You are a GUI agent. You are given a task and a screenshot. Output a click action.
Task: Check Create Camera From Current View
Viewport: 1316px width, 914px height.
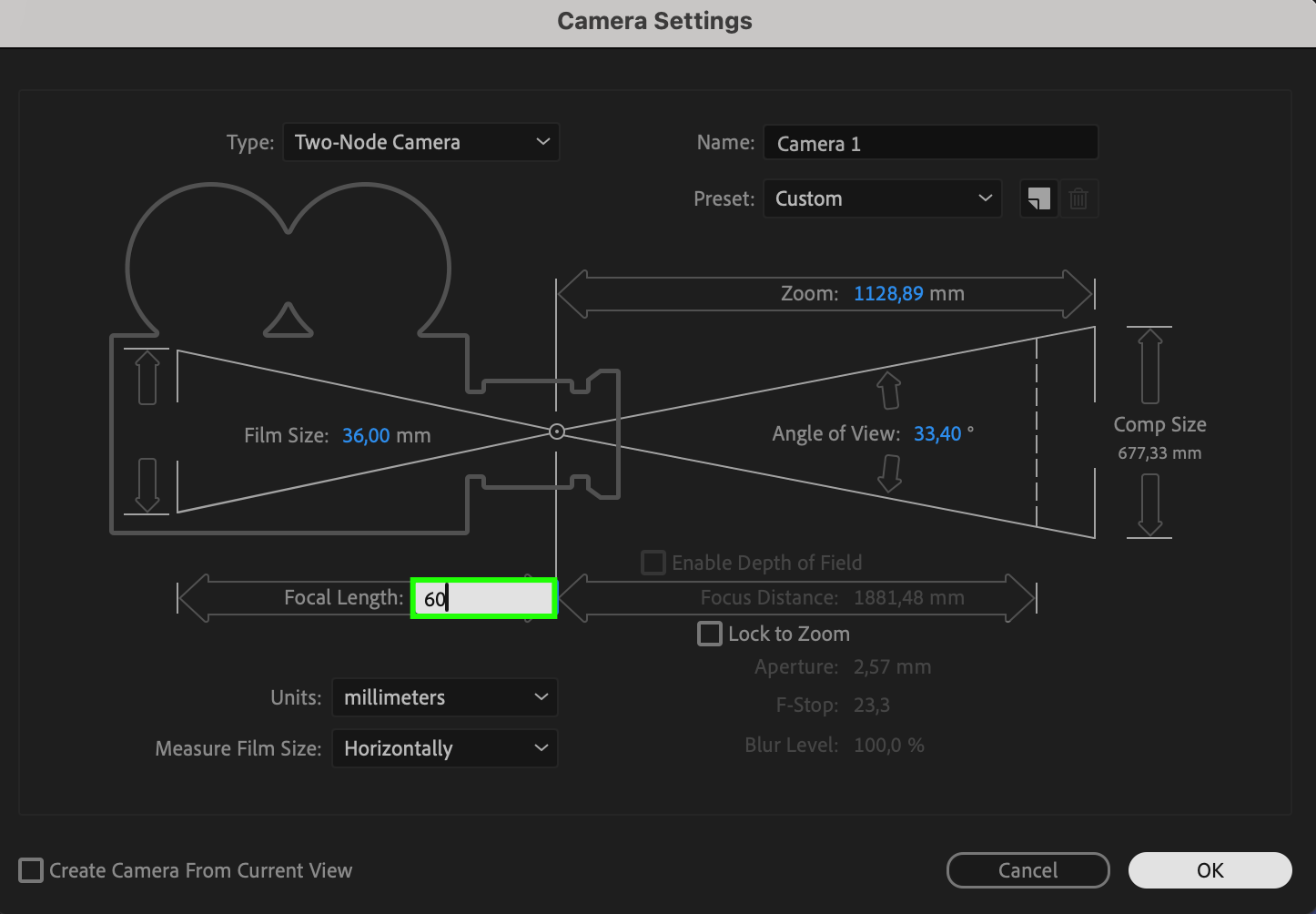click(x=31, y=870)
